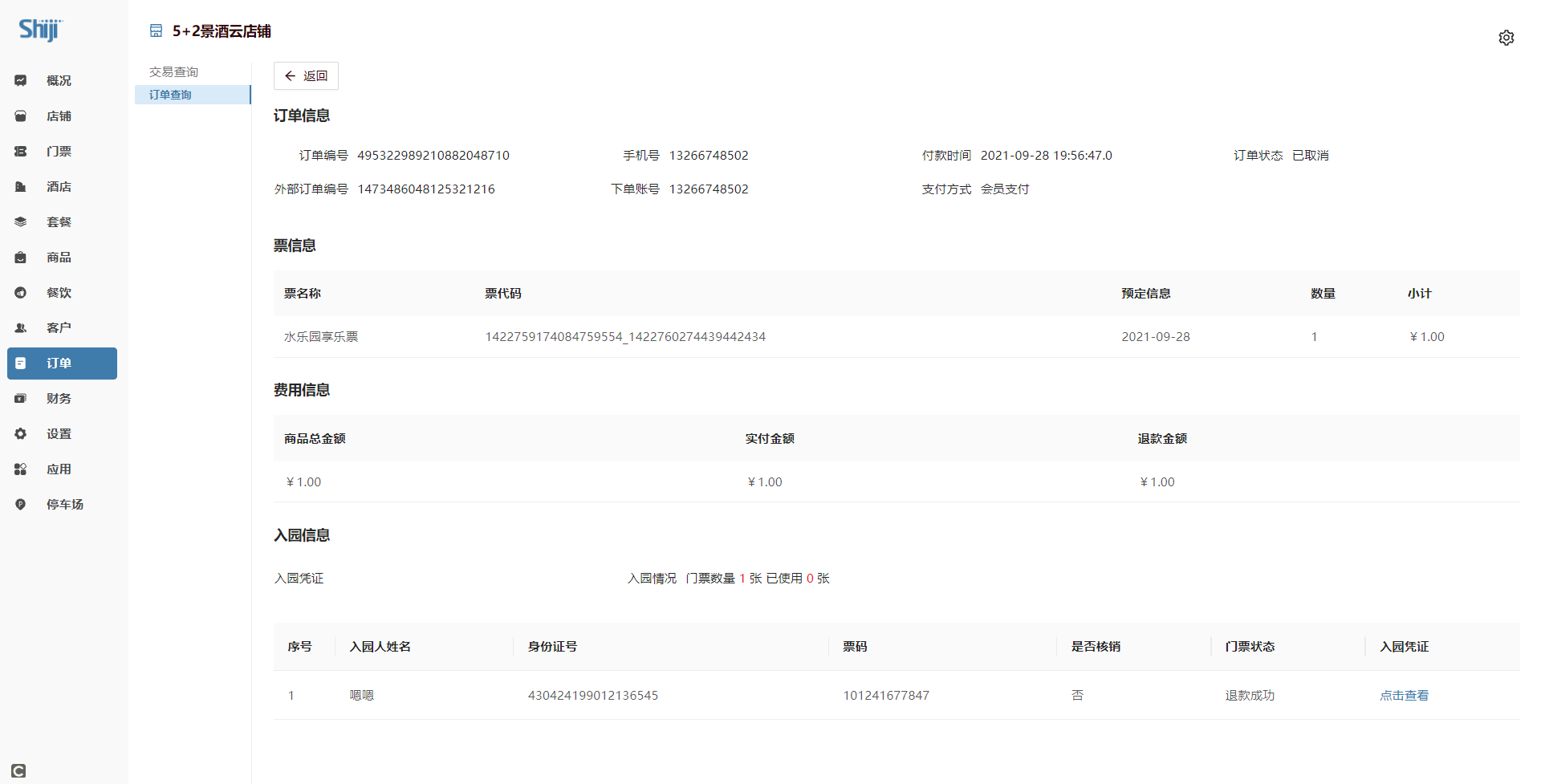Click the 套餐 package layers icon
This screenshot has width=1541, height=784.
[21, 222]
